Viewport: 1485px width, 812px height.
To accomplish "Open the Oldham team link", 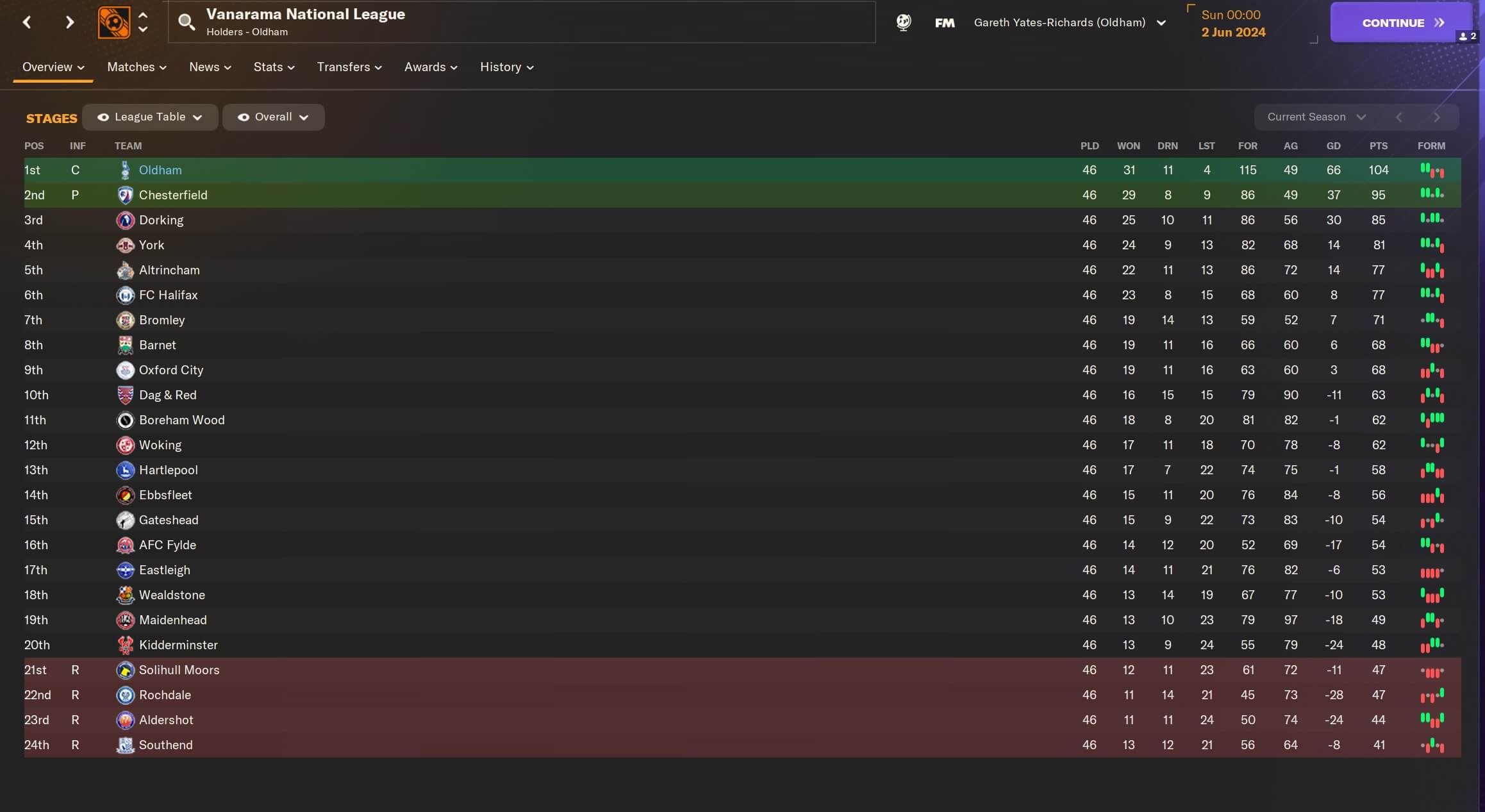I will [160, 170].
